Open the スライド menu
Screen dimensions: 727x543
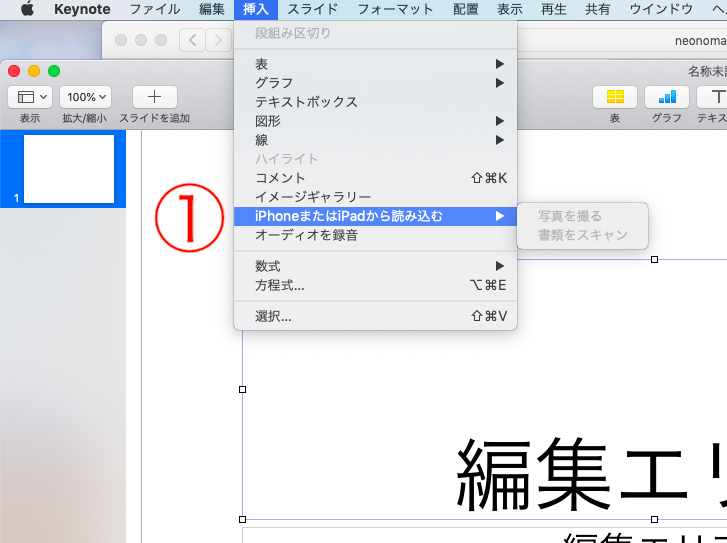point(312,9)
